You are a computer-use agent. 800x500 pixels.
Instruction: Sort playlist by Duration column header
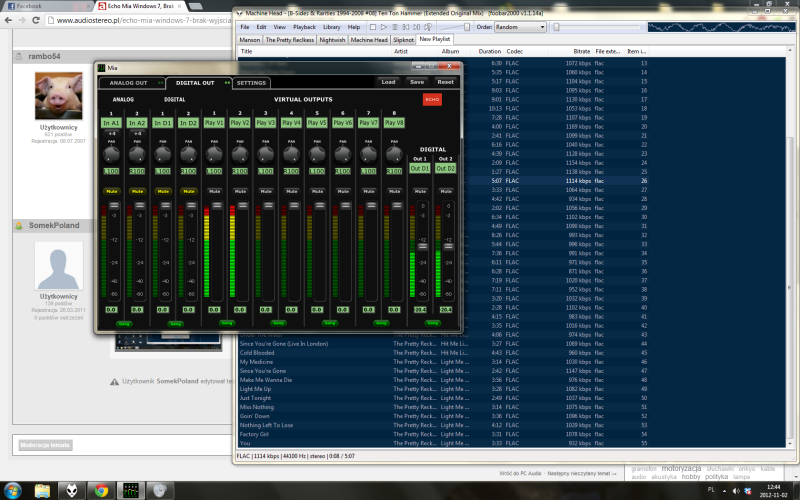(x=489, y=52)
